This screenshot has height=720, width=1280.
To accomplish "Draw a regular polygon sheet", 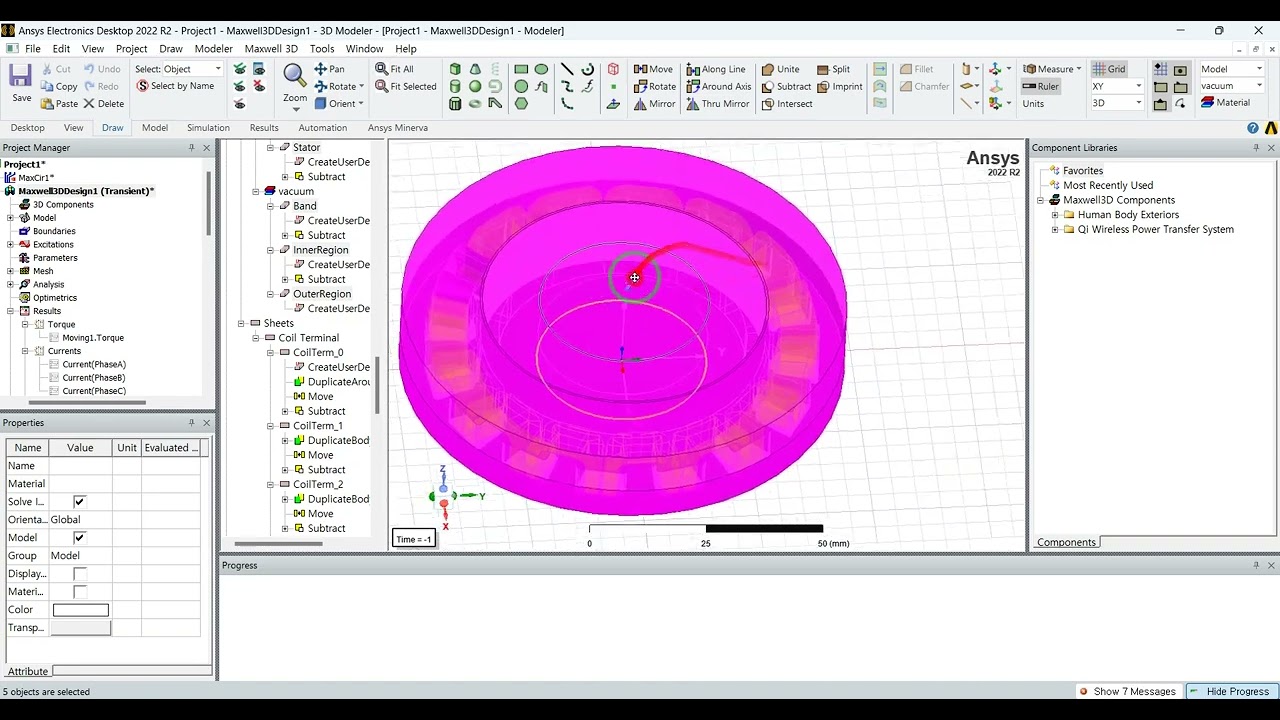I will coord(521,103).
